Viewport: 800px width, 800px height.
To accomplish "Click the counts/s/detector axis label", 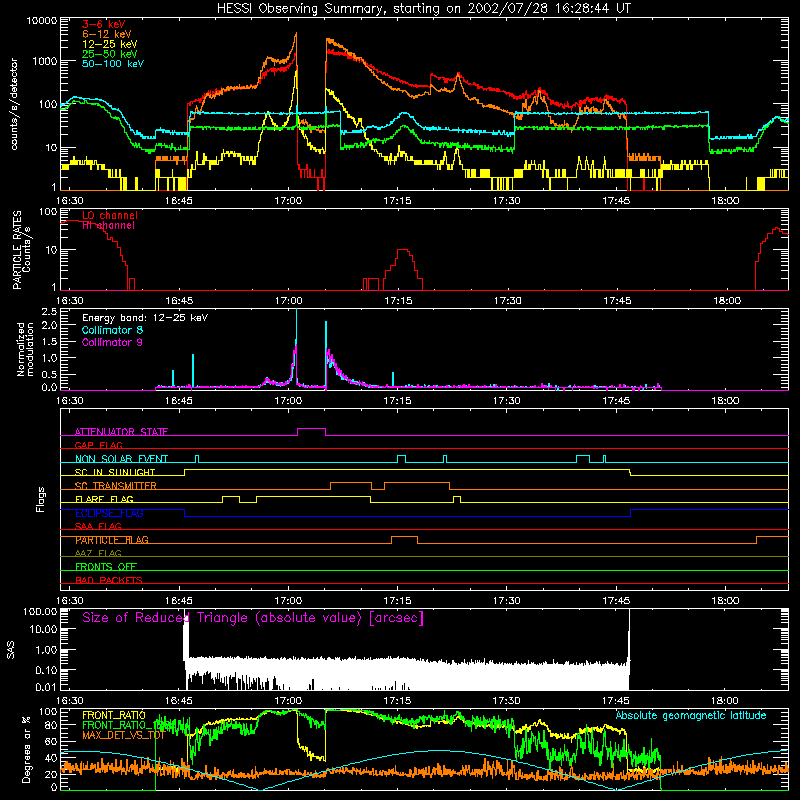I will [14, 104].
